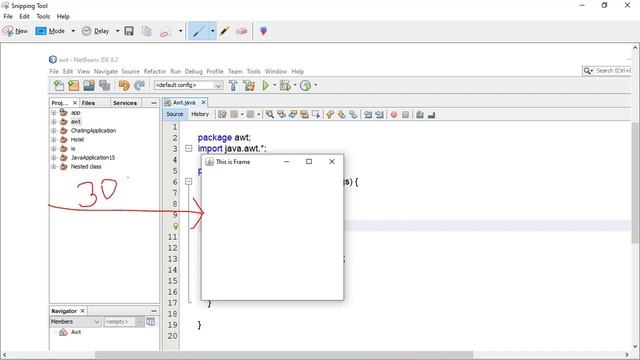This screenshot has width=640, height=360.
Task: Copy the snip with the copy icon
Action: click(x=147, y=31)
